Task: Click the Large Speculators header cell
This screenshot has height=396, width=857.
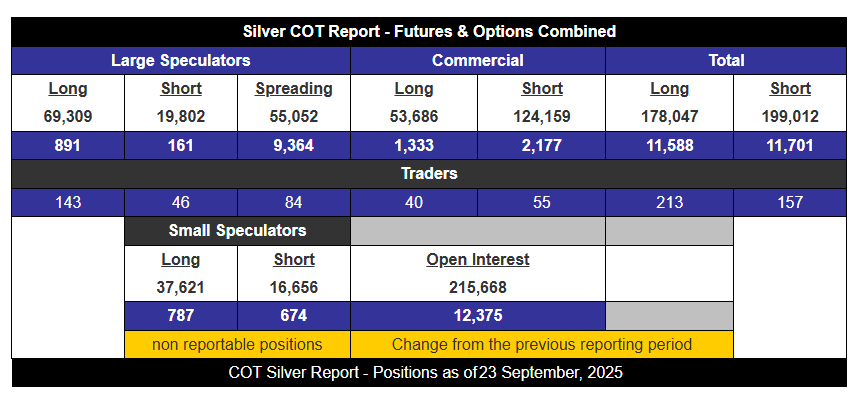Action: point(180,61)
